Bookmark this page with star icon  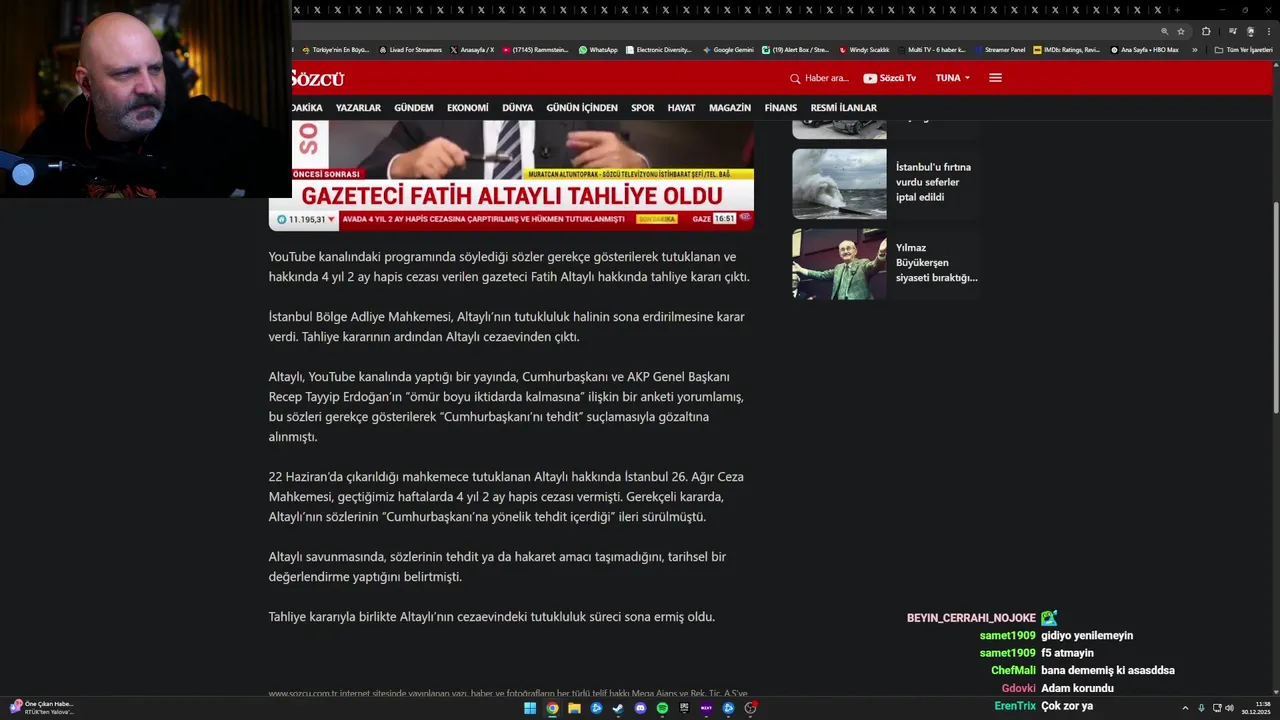(x=1180, y=31)
